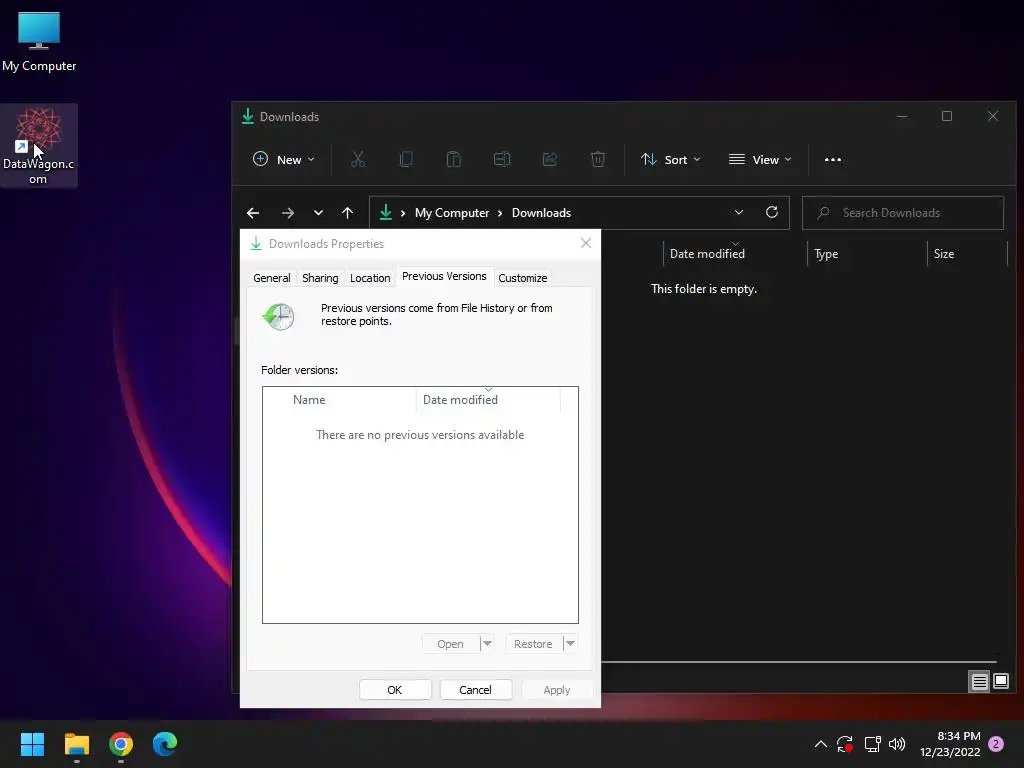Click Downloads in the address breadcrumb

tap(541, 213)
